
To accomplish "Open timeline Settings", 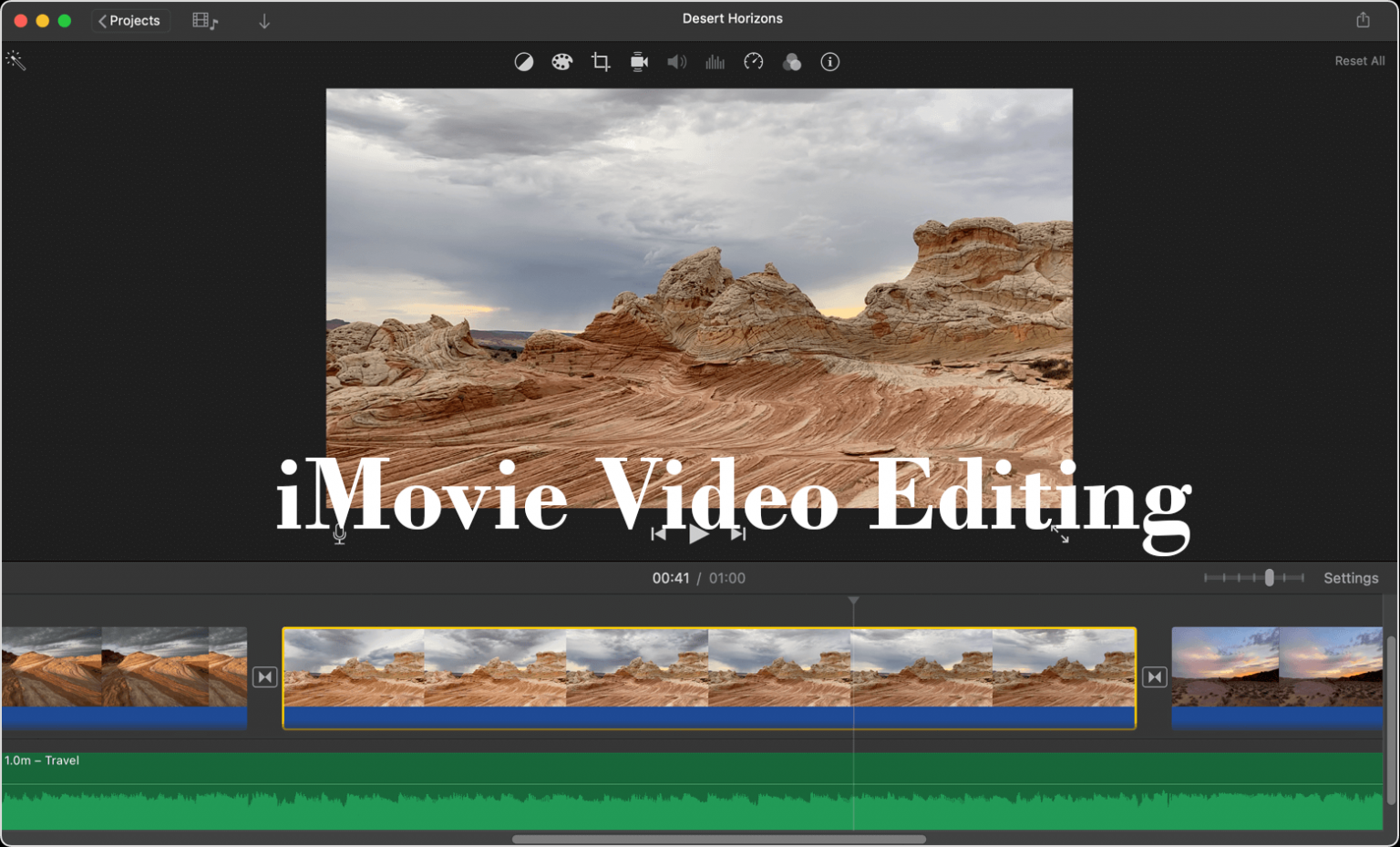I will click(x=1351, y=577).
